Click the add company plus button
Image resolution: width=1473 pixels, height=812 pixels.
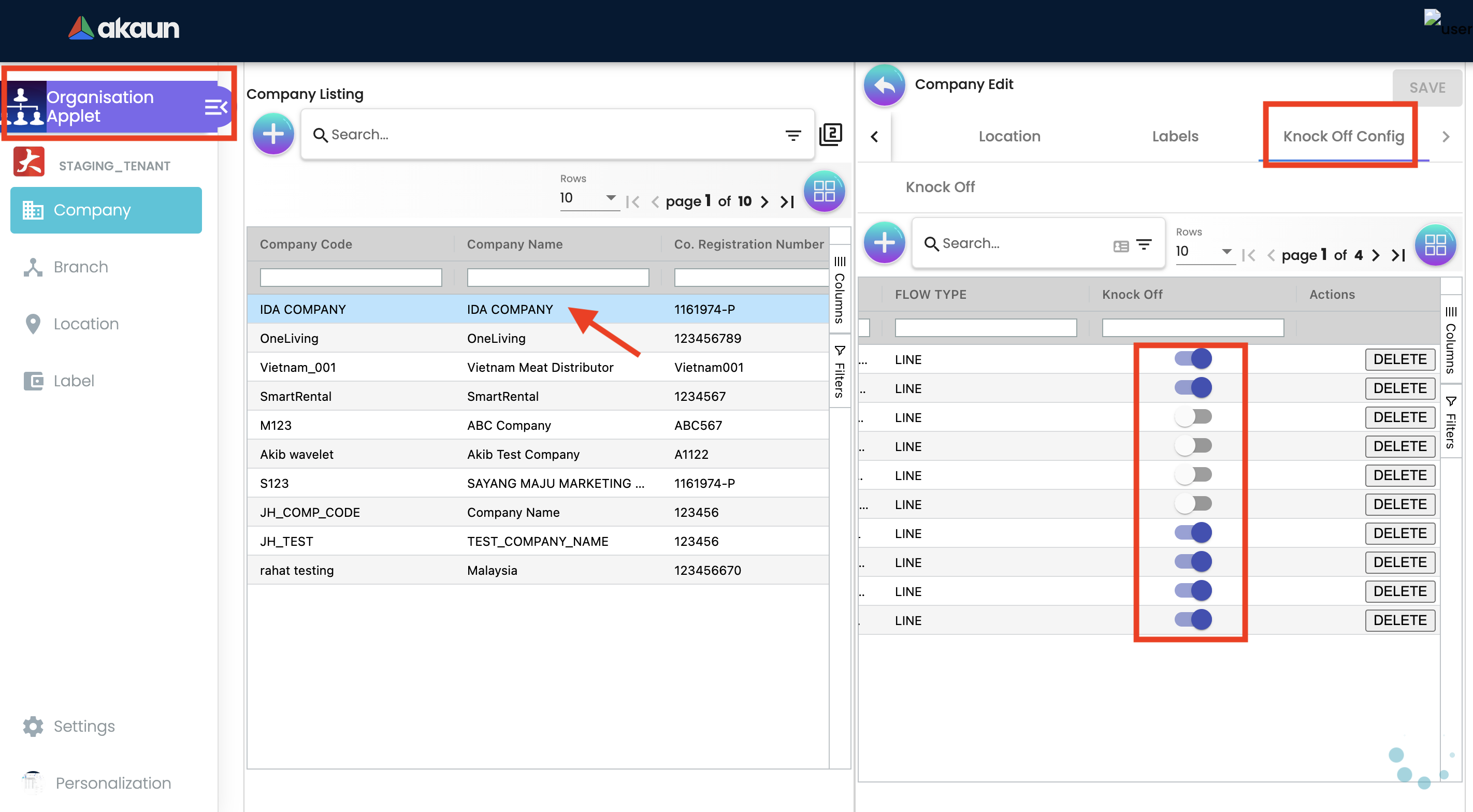273,134
